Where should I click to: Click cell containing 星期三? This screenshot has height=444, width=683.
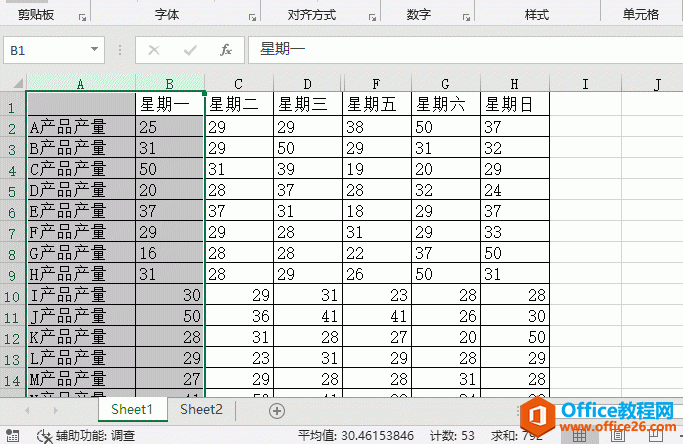tap(308, 104)
